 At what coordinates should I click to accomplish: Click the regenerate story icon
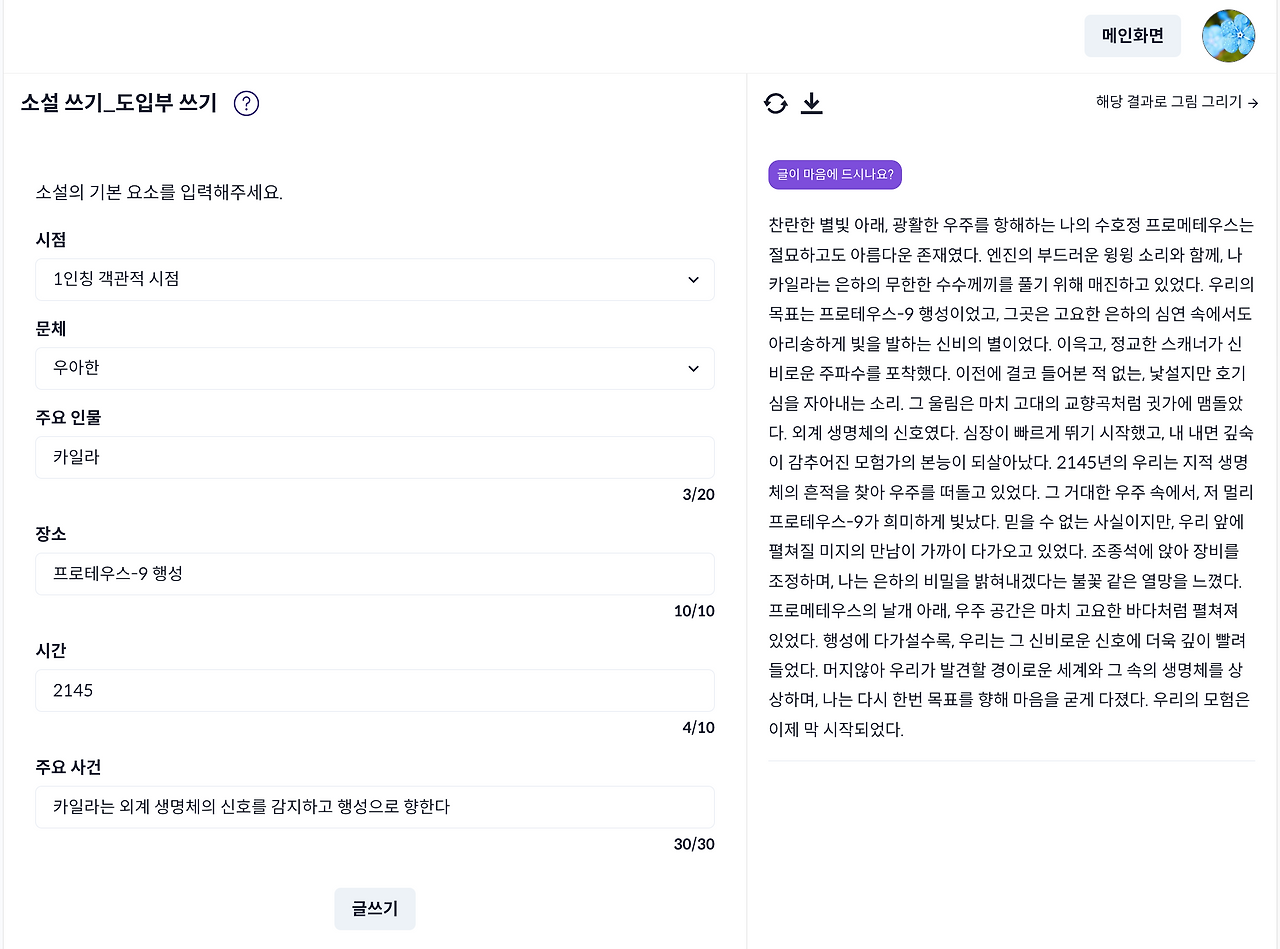pos(776,103)
